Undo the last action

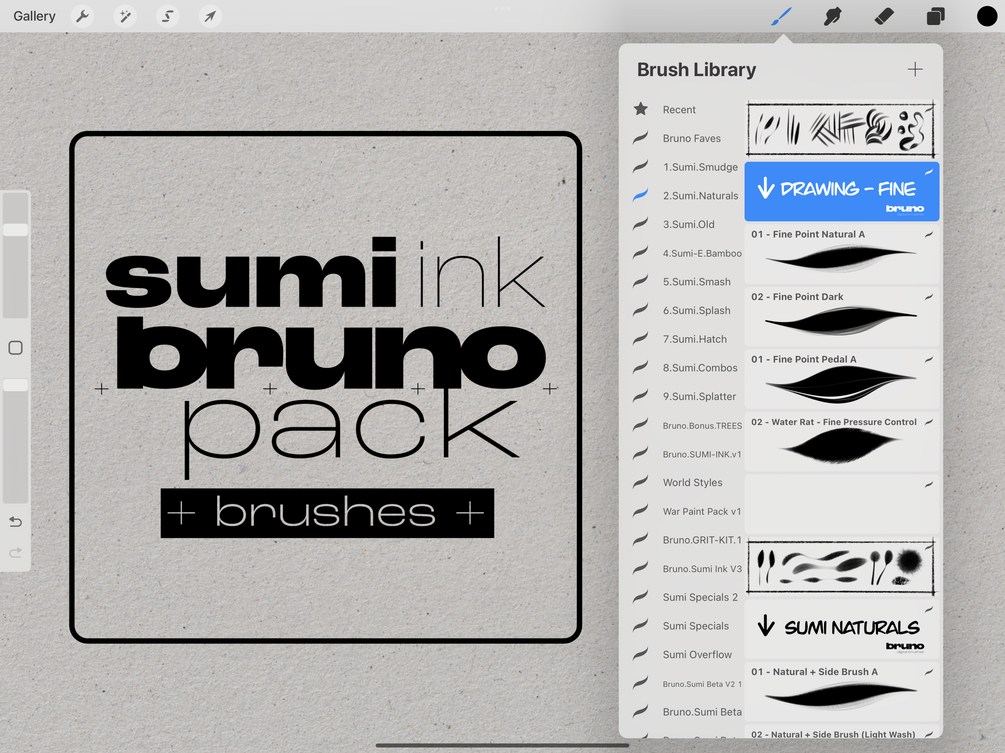click(15, 522)
